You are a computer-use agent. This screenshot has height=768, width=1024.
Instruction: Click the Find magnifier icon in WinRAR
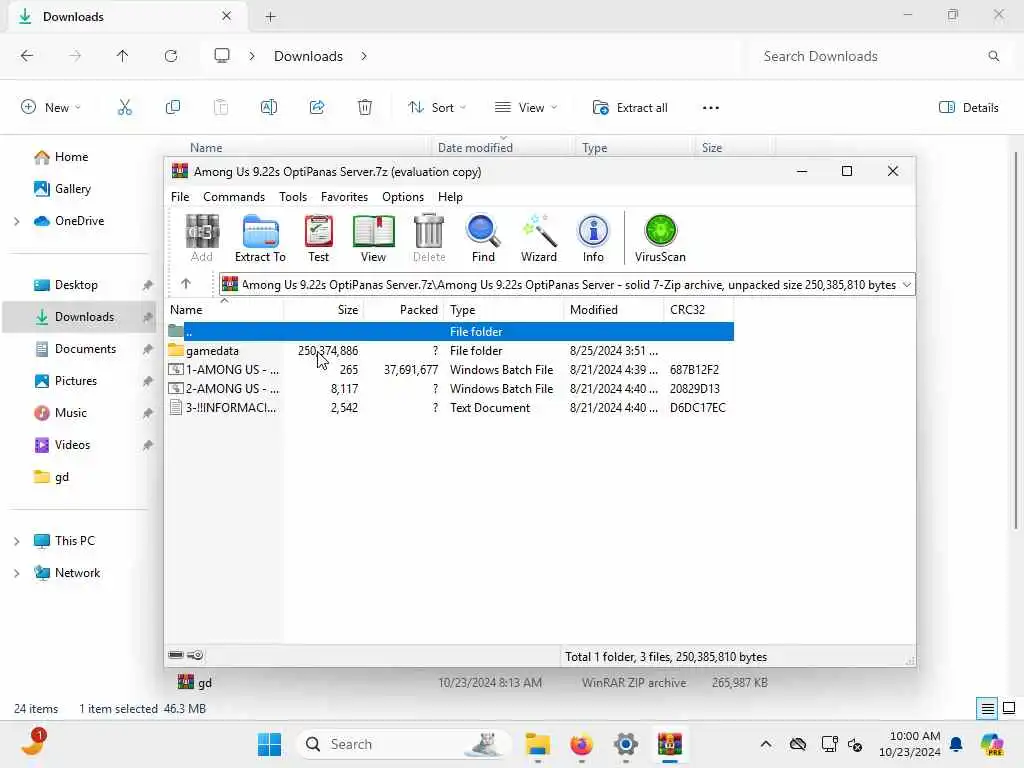483,238
